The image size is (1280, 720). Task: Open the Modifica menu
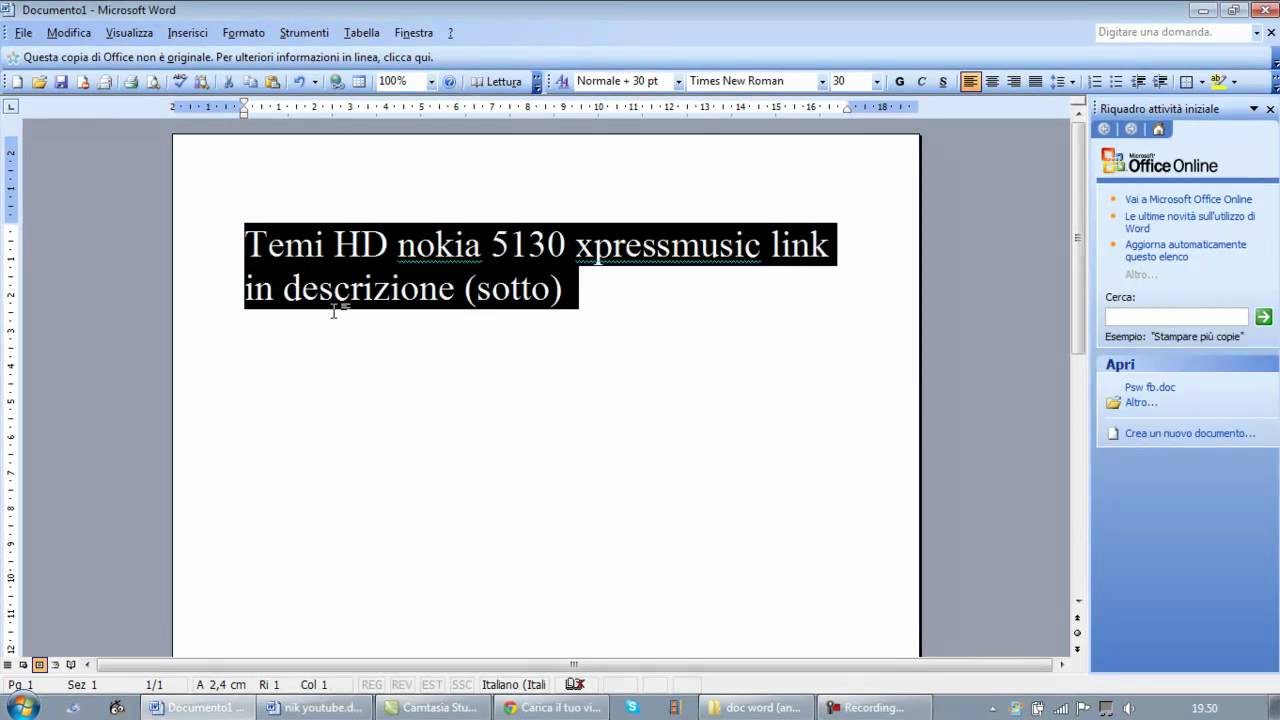coord(69,33)
